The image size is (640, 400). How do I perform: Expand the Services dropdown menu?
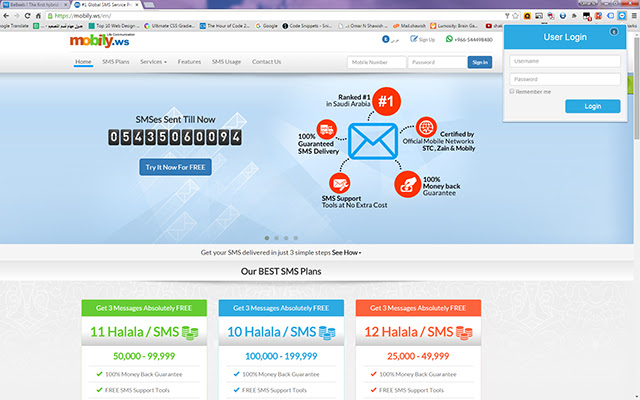[153, 62]
